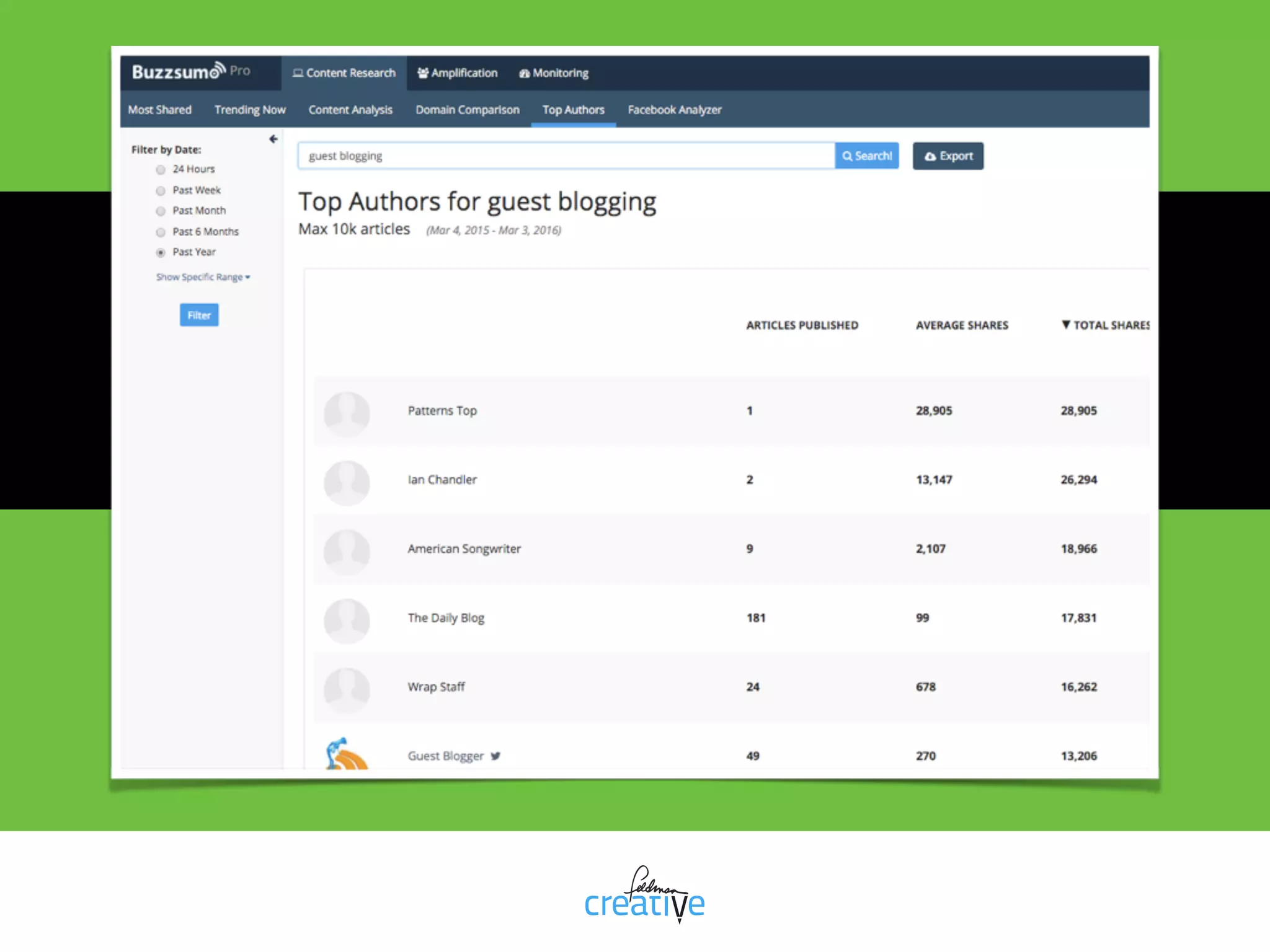Collapse the filter sidebar with the arrow icon
This screenshot has height=952, width=1270.
click(273, 139)
